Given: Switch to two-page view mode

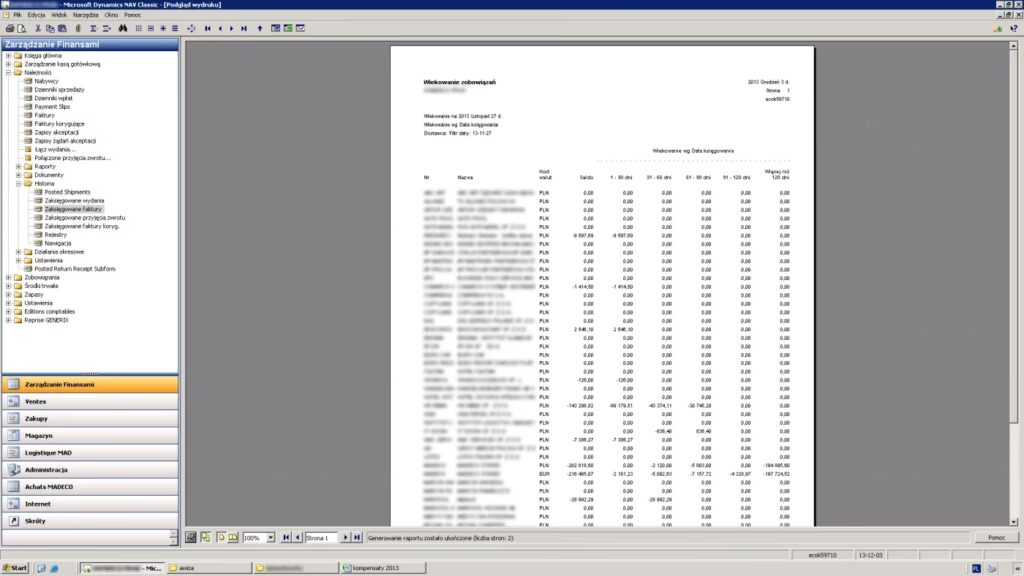Looking at the screenshot, I should [x=233, y=538].
